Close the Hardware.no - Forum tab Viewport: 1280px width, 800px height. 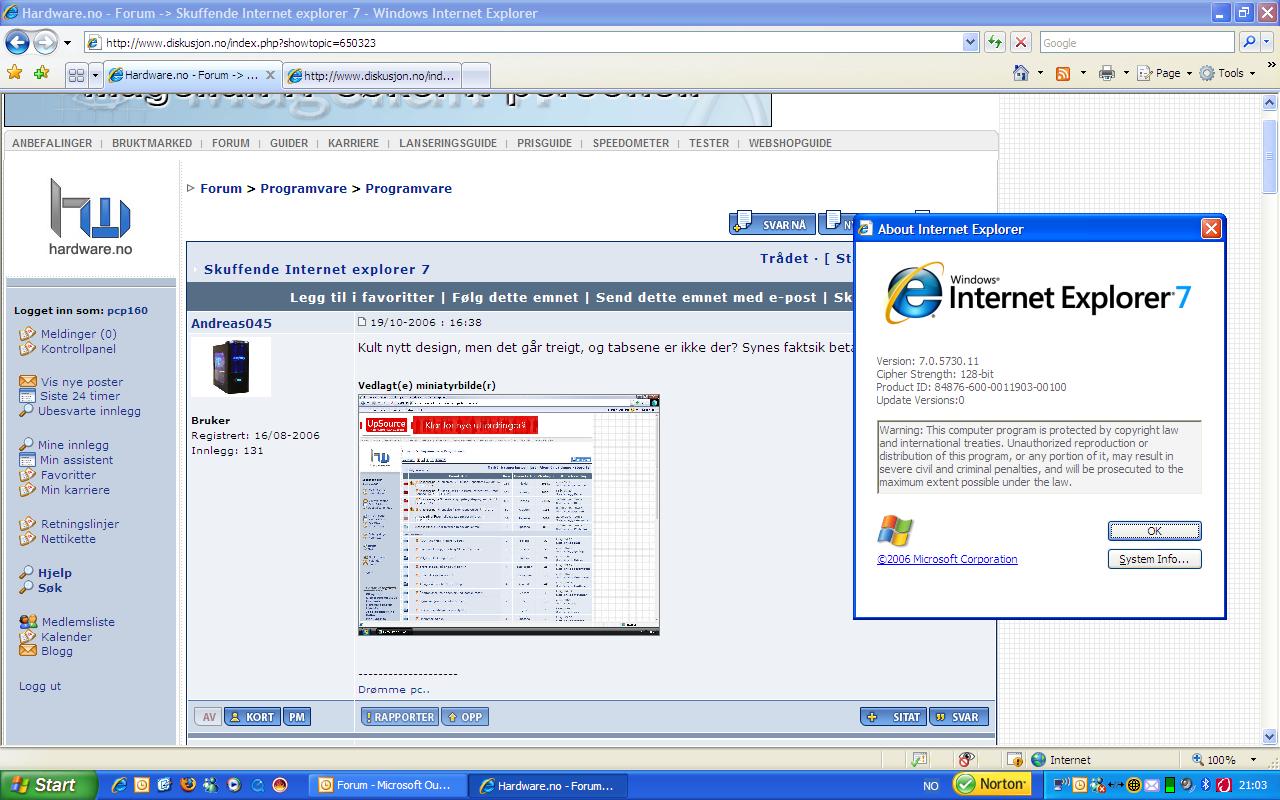click(270, 75)
